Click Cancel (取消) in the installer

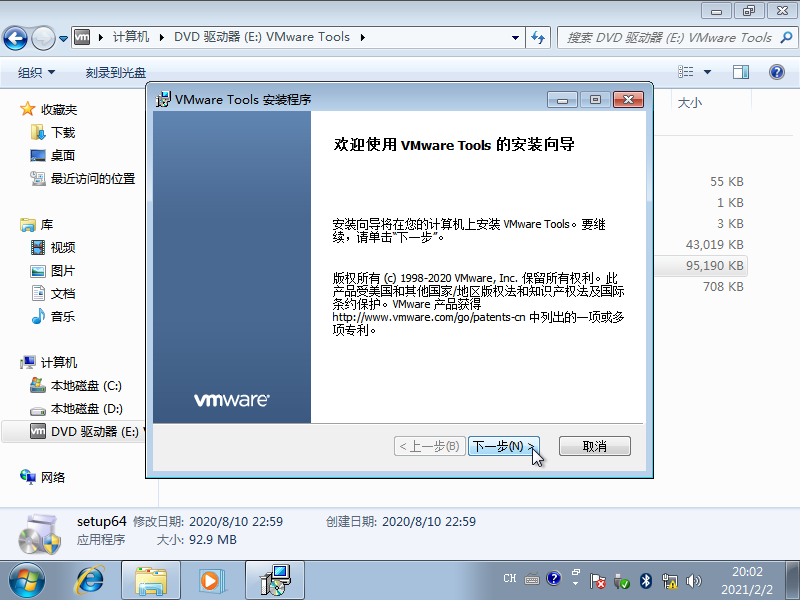point(594,446)
